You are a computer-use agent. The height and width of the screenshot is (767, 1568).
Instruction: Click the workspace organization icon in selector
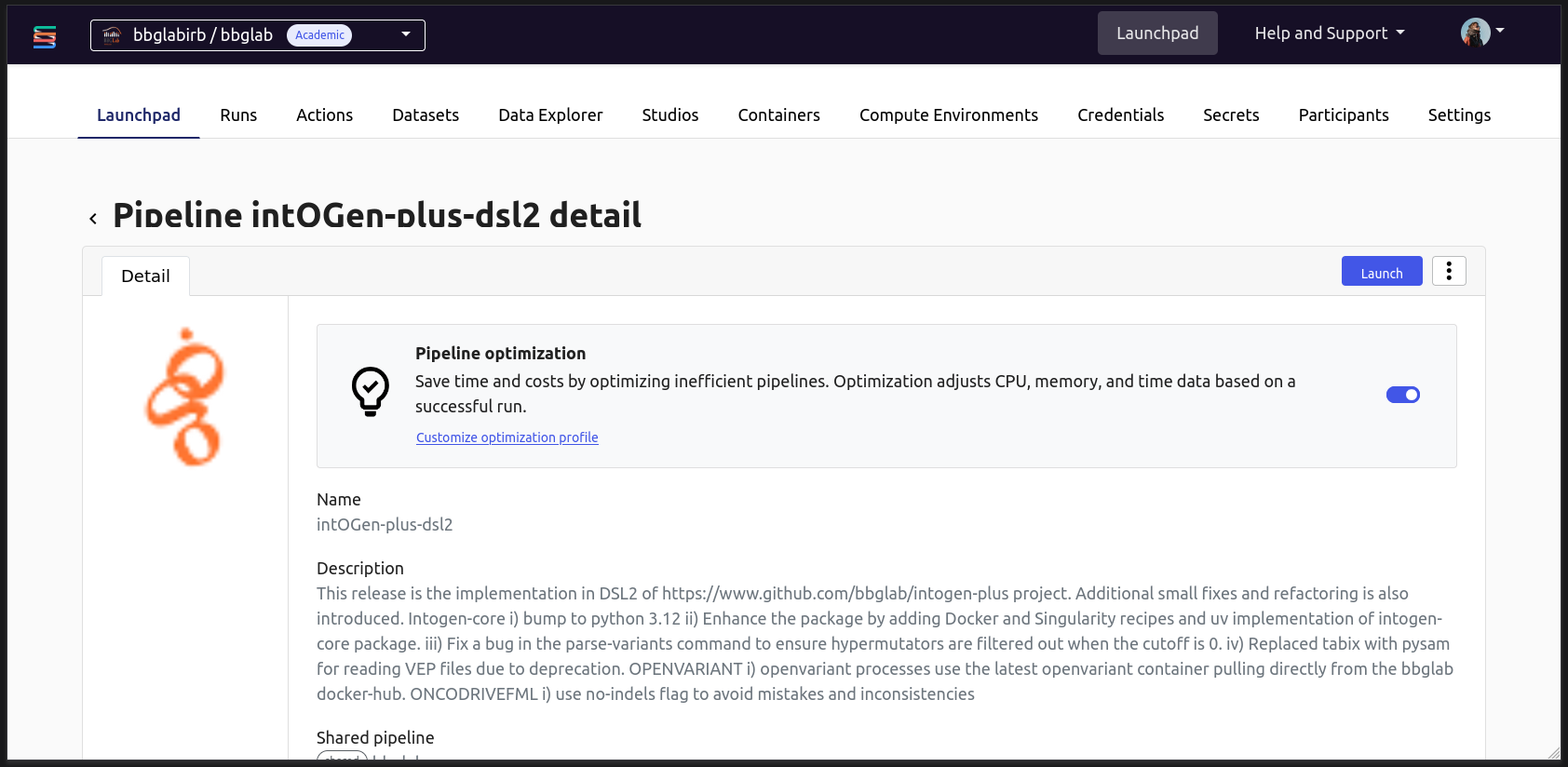point(112,35)
